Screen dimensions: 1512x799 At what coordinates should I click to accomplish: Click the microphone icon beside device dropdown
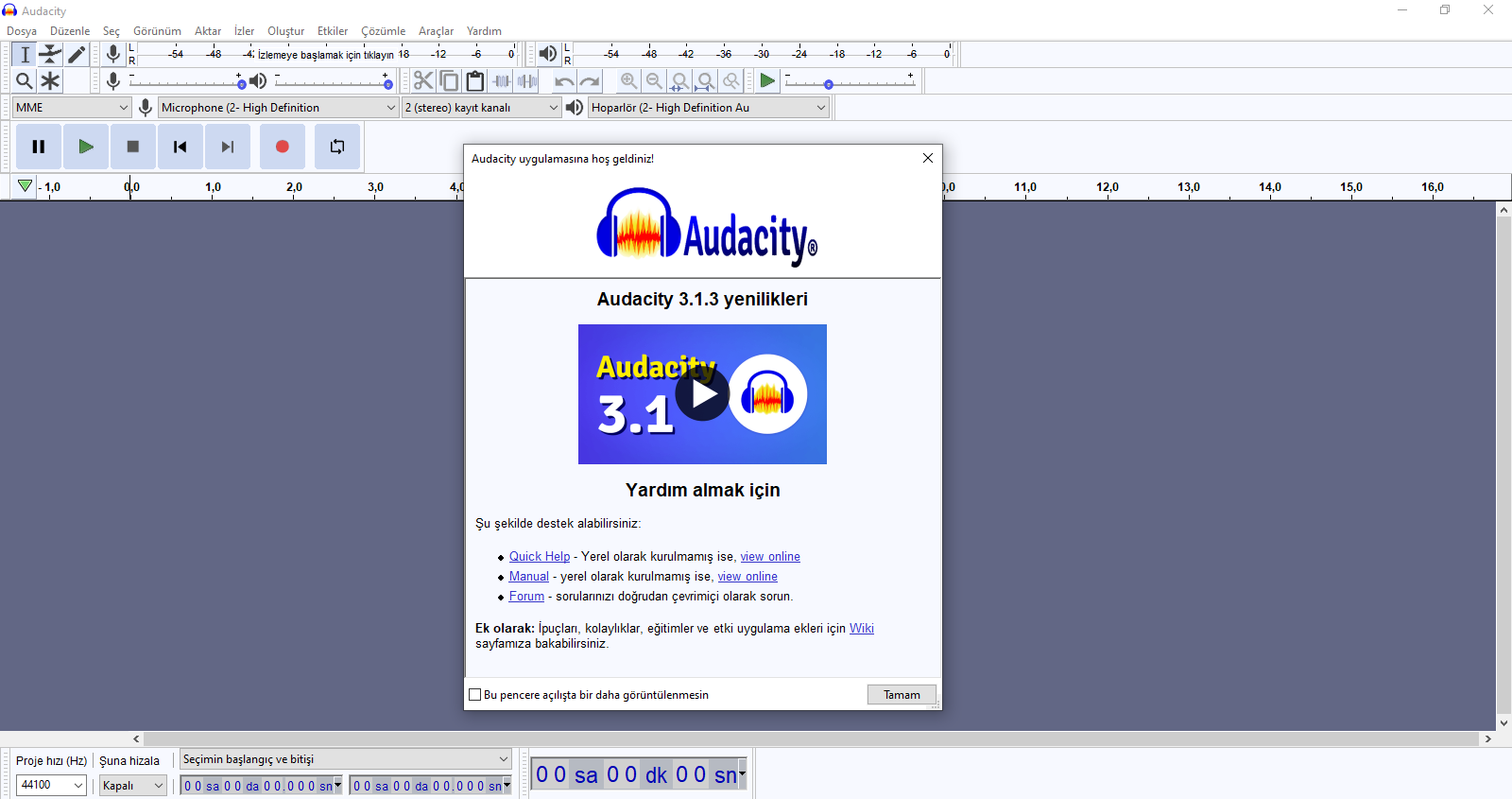146,108
